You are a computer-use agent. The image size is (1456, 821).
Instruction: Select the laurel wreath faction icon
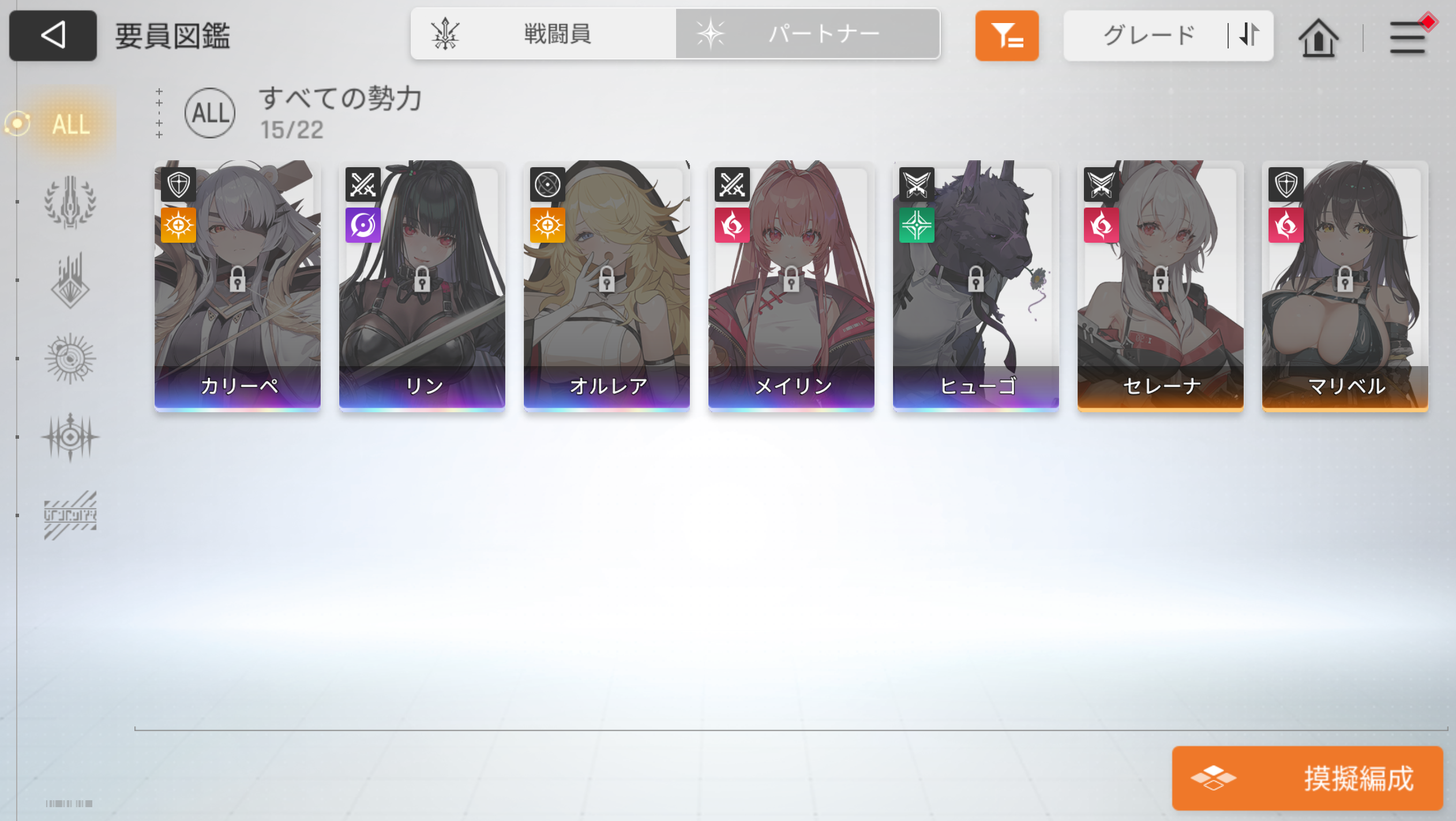pyautogui.click(x=70, y=202)
